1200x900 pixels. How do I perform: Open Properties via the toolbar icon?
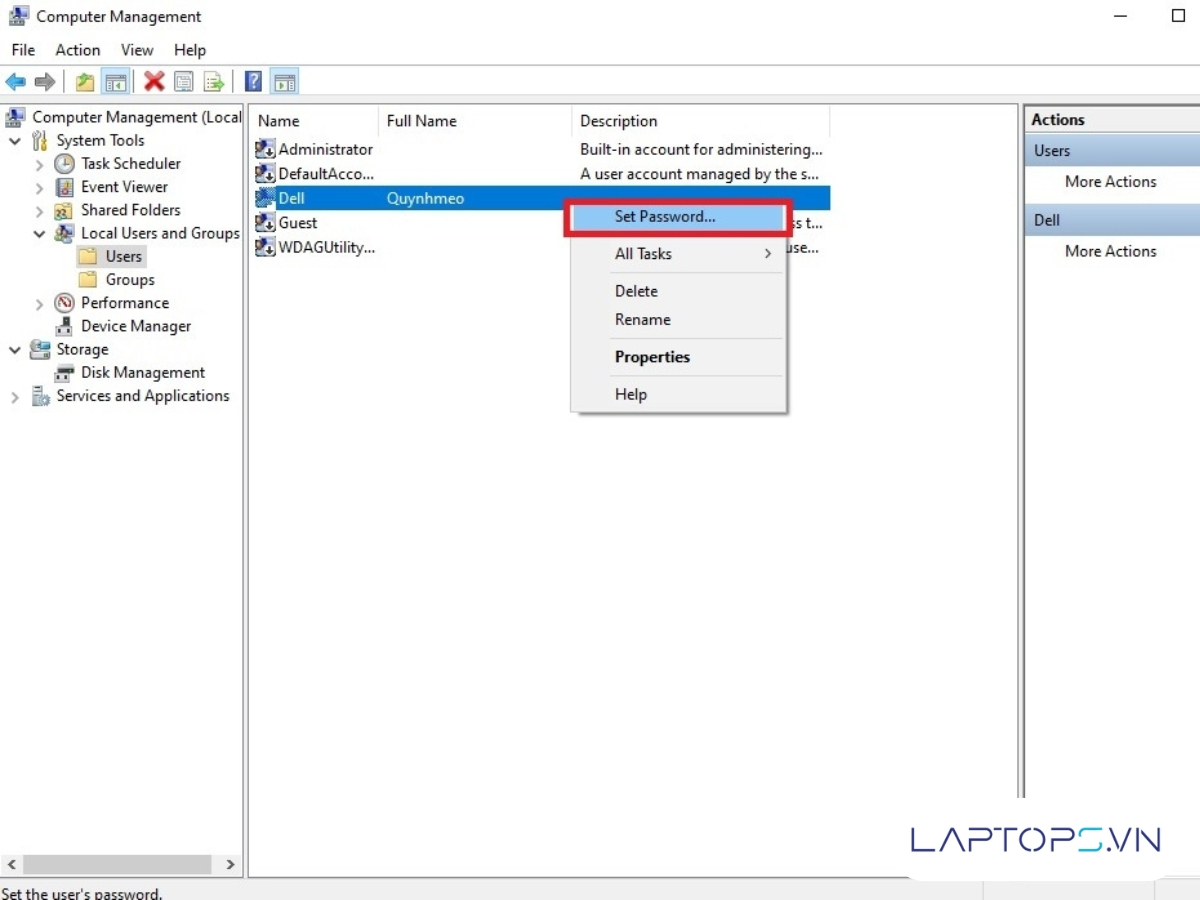click(x=184, y=82)
